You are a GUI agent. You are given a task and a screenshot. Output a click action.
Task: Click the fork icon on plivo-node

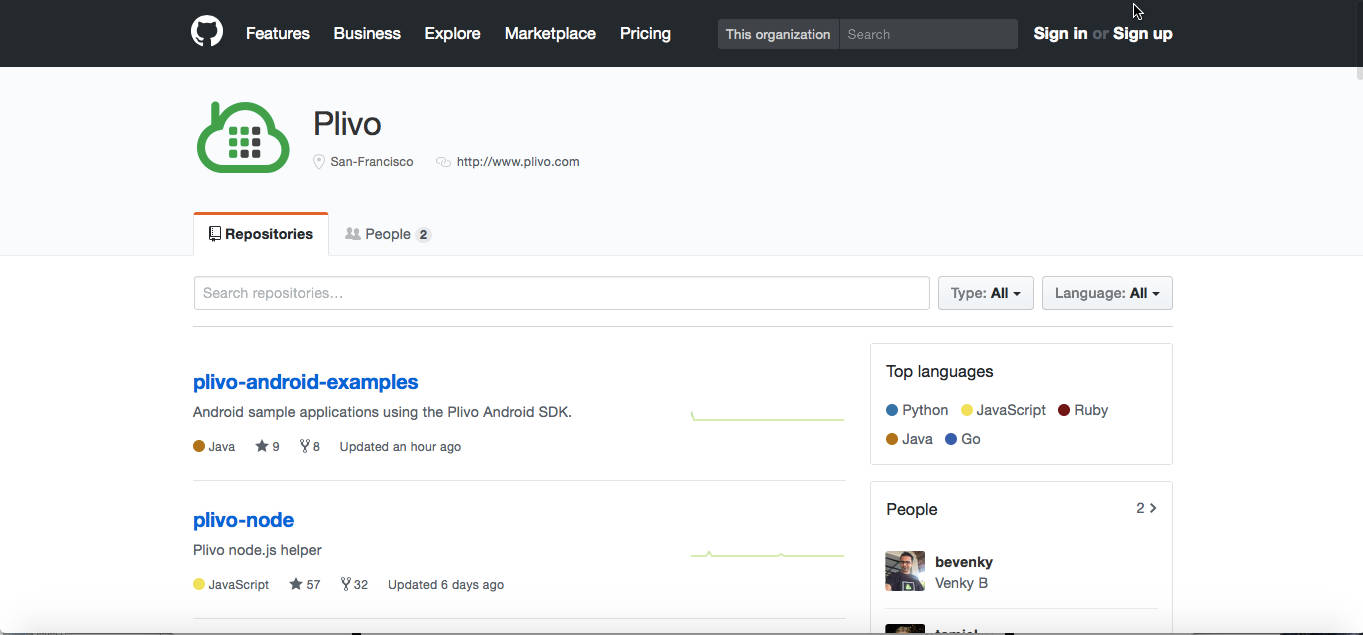tap(344, 584)
